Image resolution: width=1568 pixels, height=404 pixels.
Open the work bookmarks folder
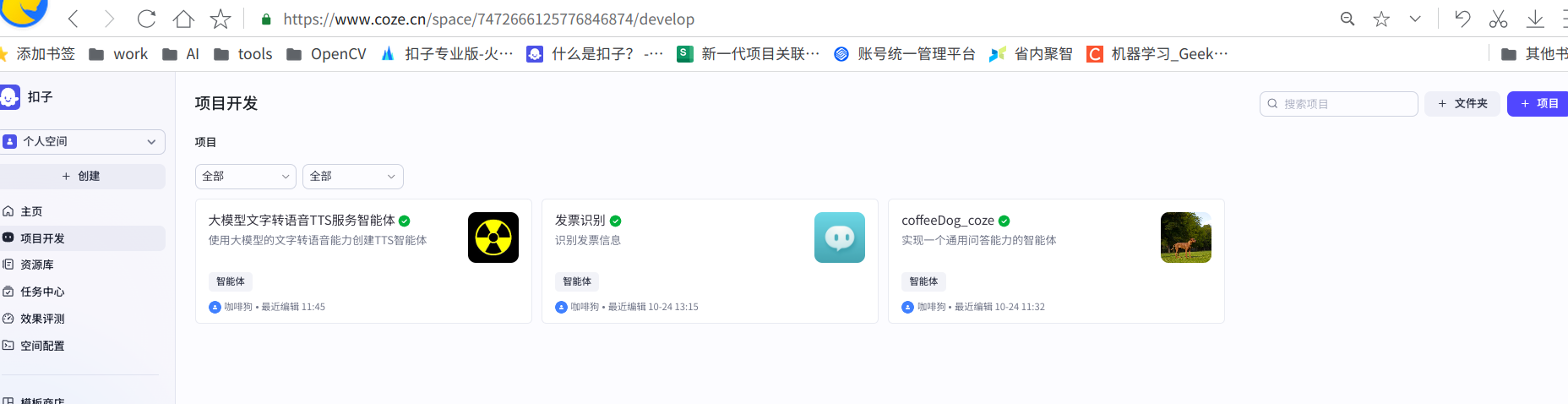click(x=118, y=54)
